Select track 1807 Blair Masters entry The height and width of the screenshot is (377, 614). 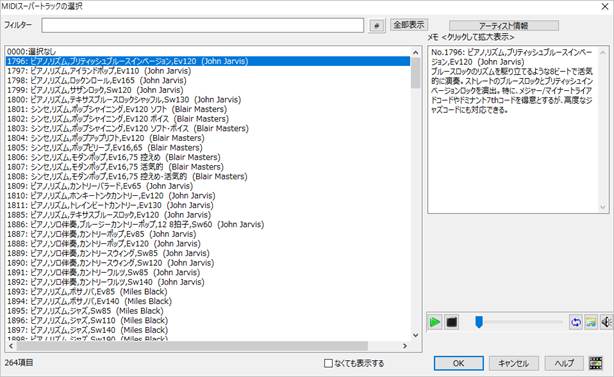pyautogui.click(x=208, y=167)
